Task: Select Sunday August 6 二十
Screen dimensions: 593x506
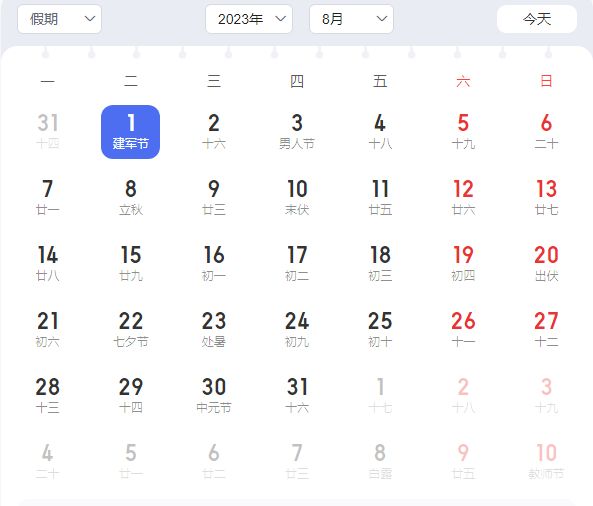Action: pos(546,132)
